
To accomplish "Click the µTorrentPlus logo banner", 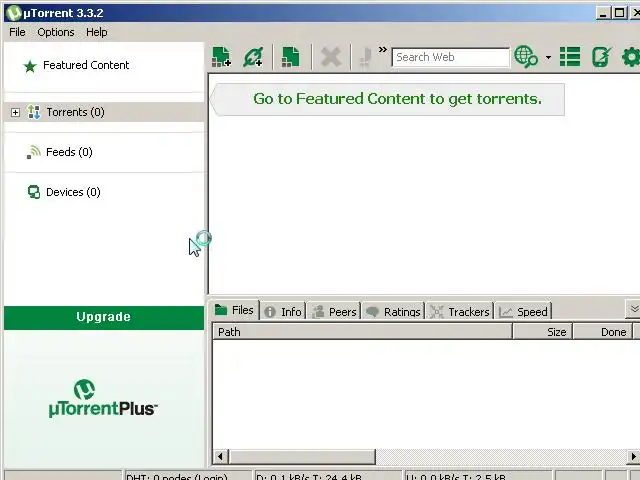I will tap(103, 398).
